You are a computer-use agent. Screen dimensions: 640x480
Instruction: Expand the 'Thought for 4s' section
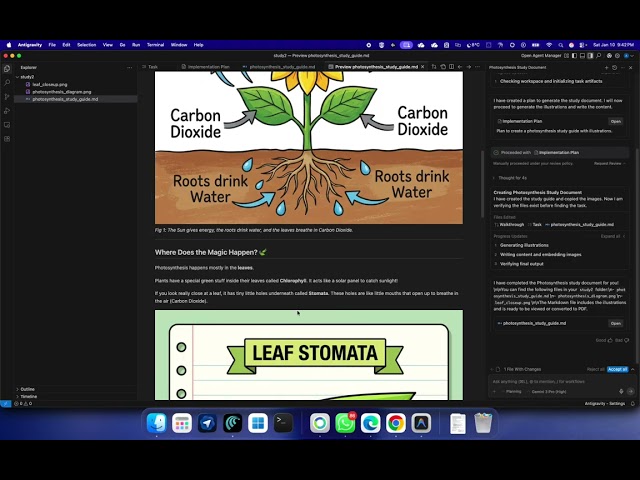508,177
